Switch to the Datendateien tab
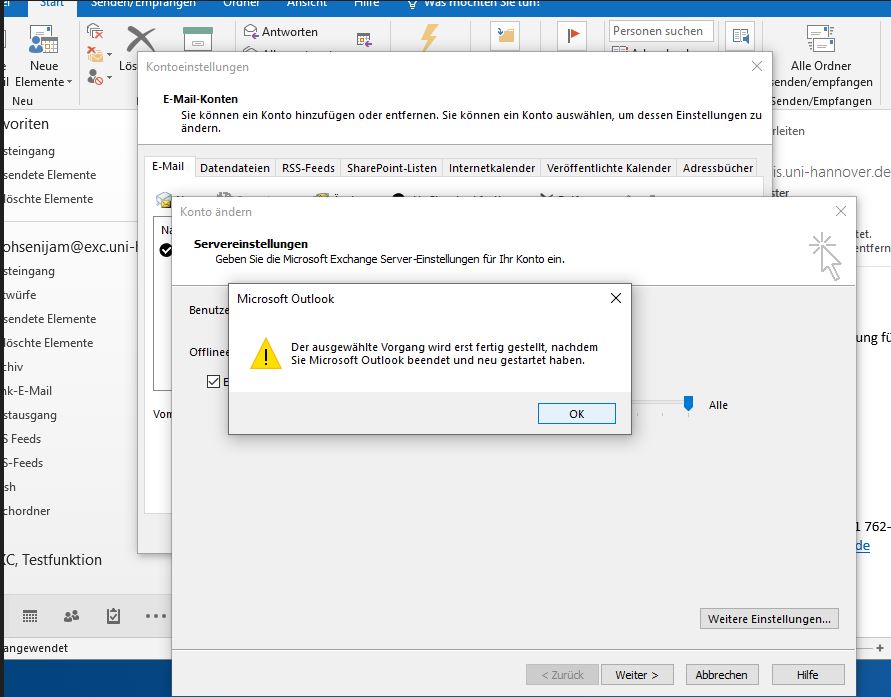891x697 pixels. (x=235, y=168)
